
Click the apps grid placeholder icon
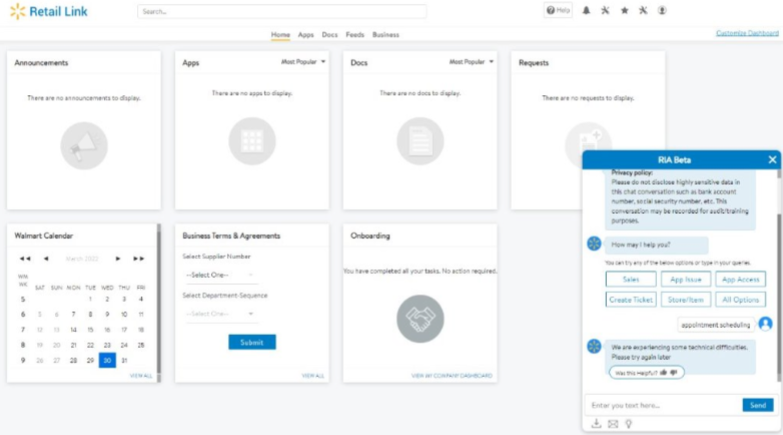pyautogui.click(x=252, y=141)
